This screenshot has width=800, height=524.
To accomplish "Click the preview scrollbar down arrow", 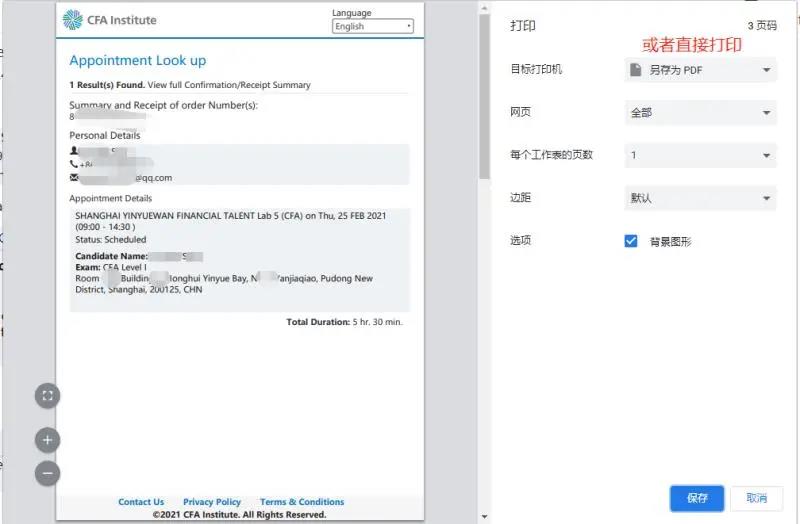I will pyautogui.click(x=485, y=517).
